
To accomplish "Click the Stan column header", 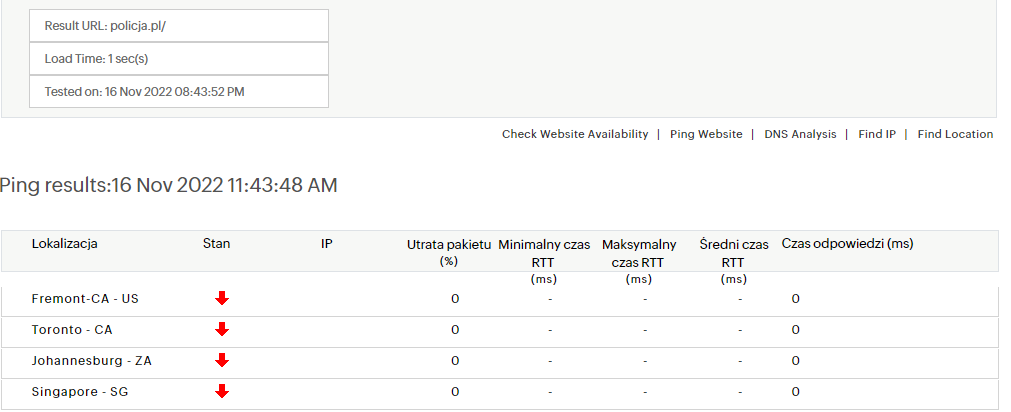I will click(216, 243).
